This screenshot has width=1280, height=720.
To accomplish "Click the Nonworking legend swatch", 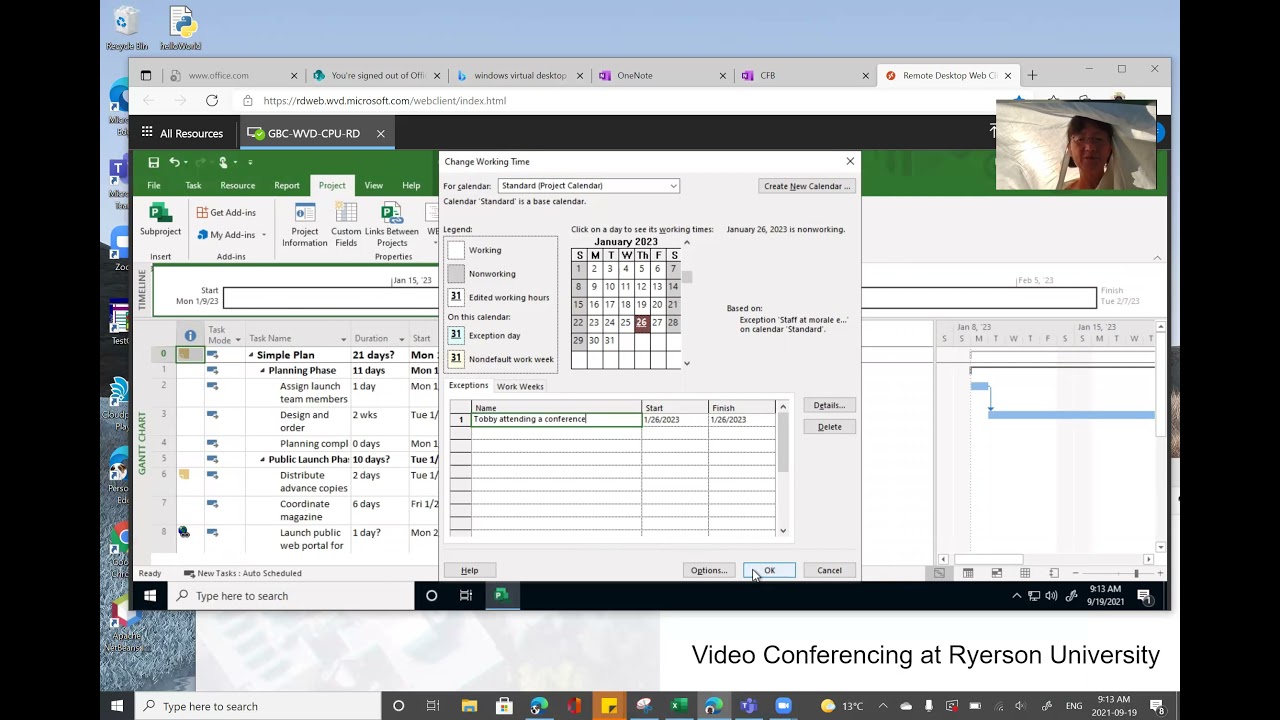I will click(x=456, y=274).
